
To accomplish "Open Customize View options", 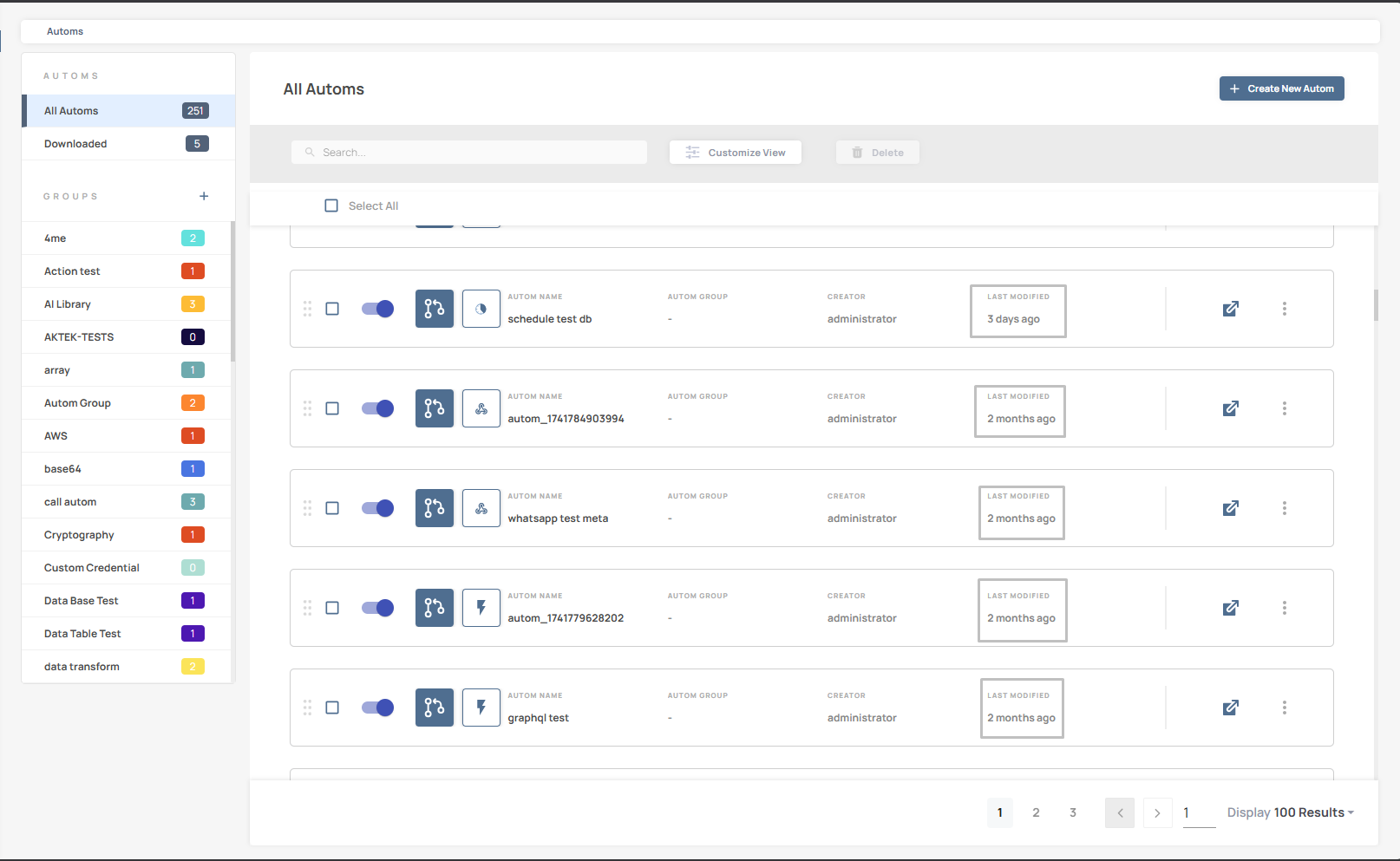I will coord(736,153).
